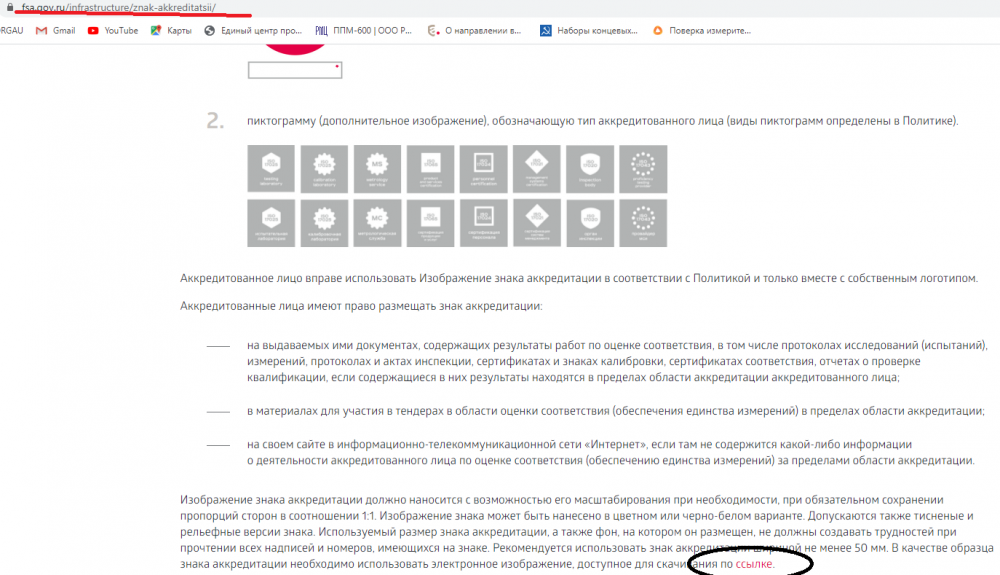The width and height of the screenshot is (1000, 575).
Task: Click the ISO 17025 testing laboratory pictogram
Action: click(x=271, y=169)
